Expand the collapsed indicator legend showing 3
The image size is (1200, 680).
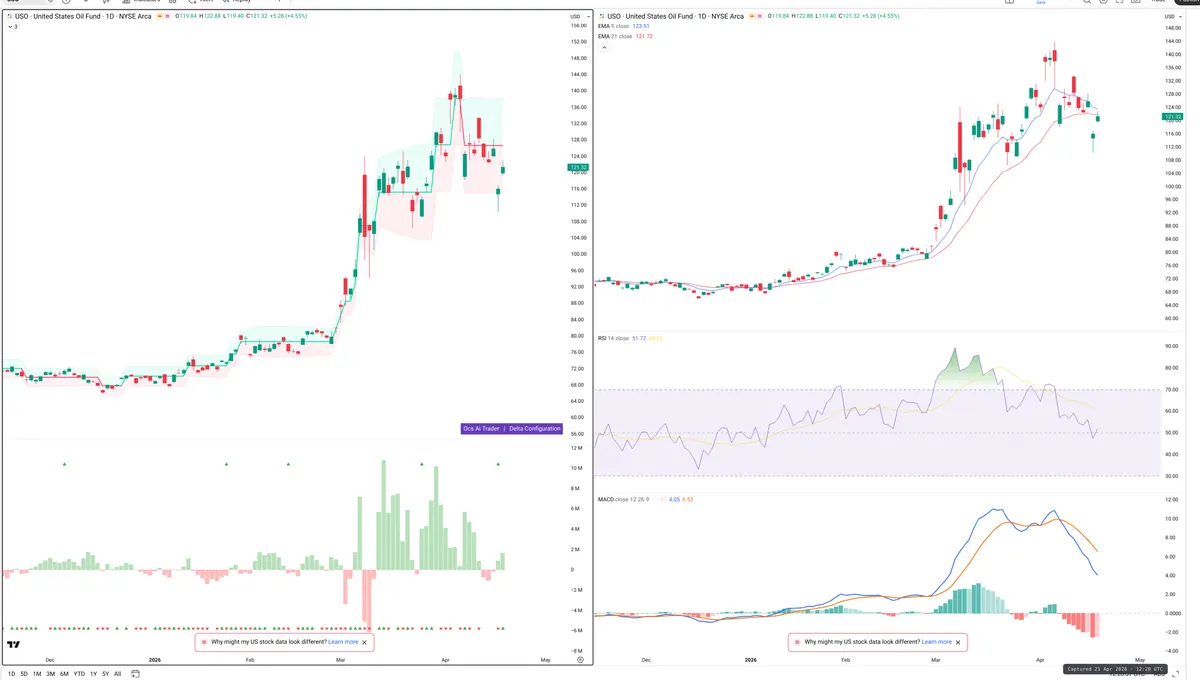12,27
